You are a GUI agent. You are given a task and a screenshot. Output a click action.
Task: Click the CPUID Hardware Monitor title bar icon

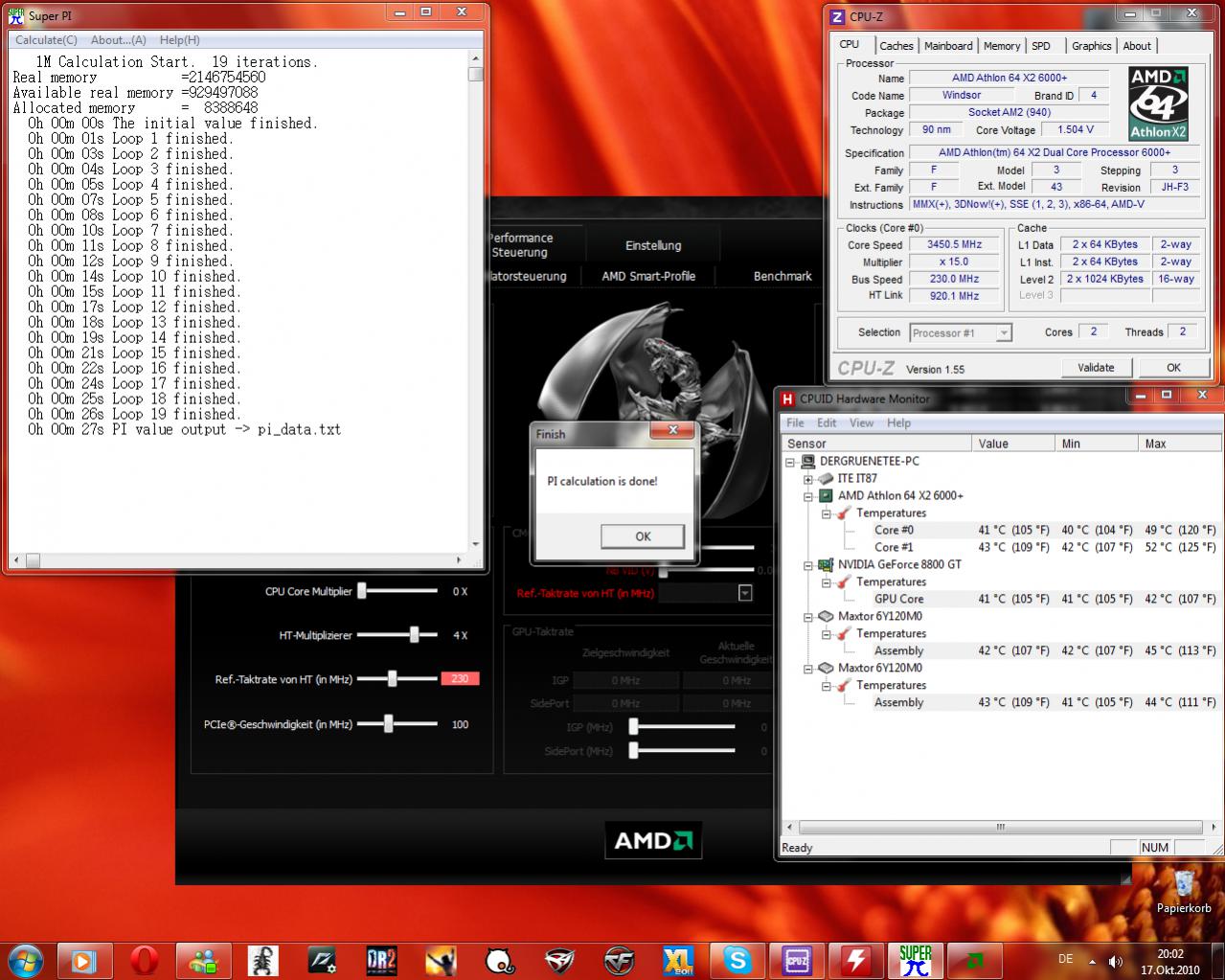pyautogui.click(x=787, y=399)
